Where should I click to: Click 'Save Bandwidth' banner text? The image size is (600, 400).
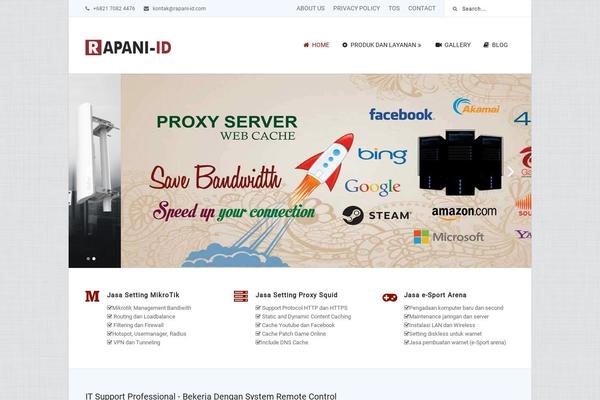coord(215,177)
